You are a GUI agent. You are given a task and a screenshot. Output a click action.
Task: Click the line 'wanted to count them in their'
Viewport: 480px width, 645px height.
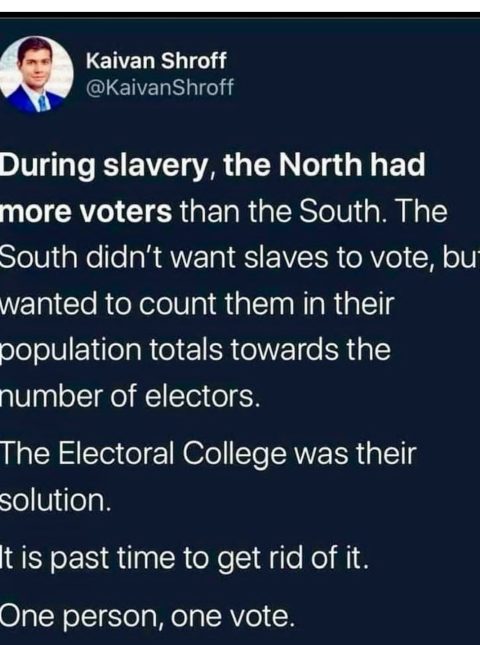click(197, 304)
